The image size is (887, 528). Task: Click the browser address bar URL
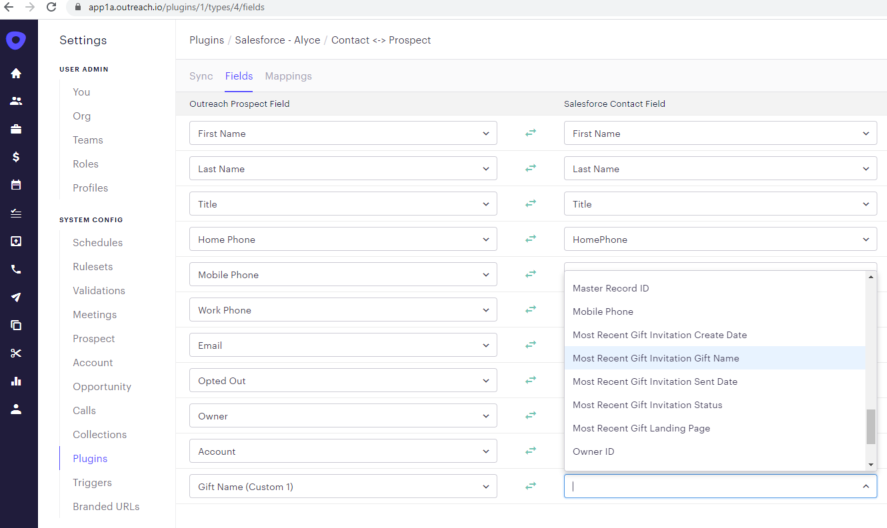[176, 7]
